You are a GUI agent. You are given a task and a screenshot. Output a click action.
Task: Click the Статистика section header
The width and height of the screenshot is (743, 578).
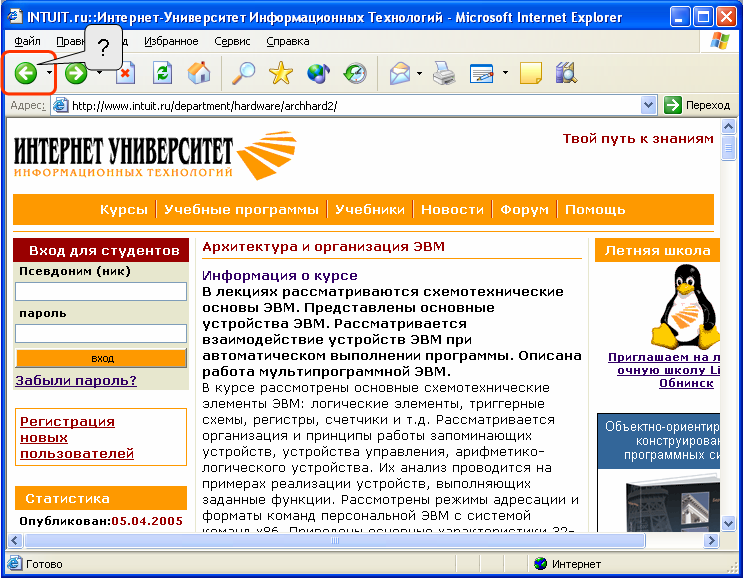(101, 498)
